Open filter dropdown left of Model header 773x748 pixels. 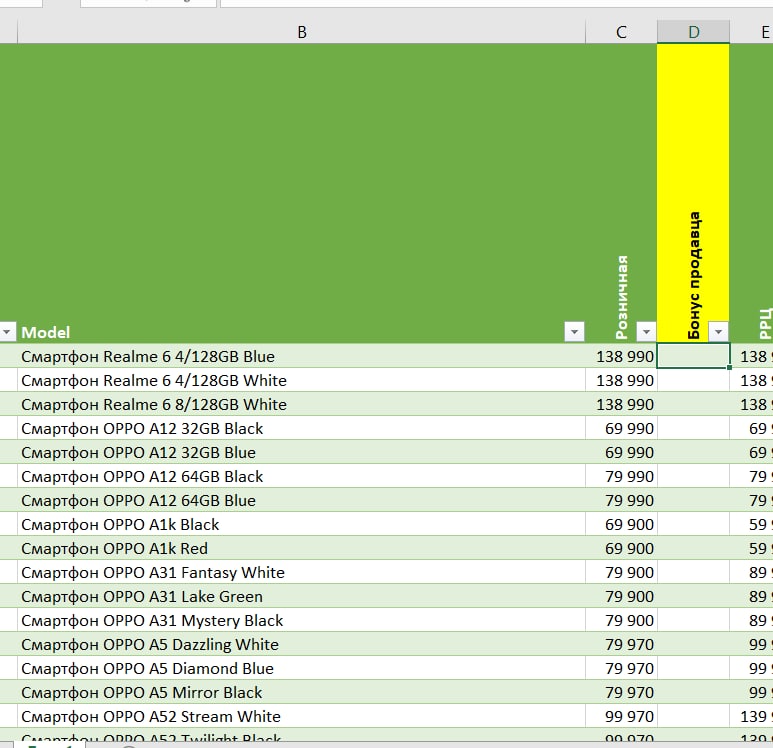(x=7, y=331)
